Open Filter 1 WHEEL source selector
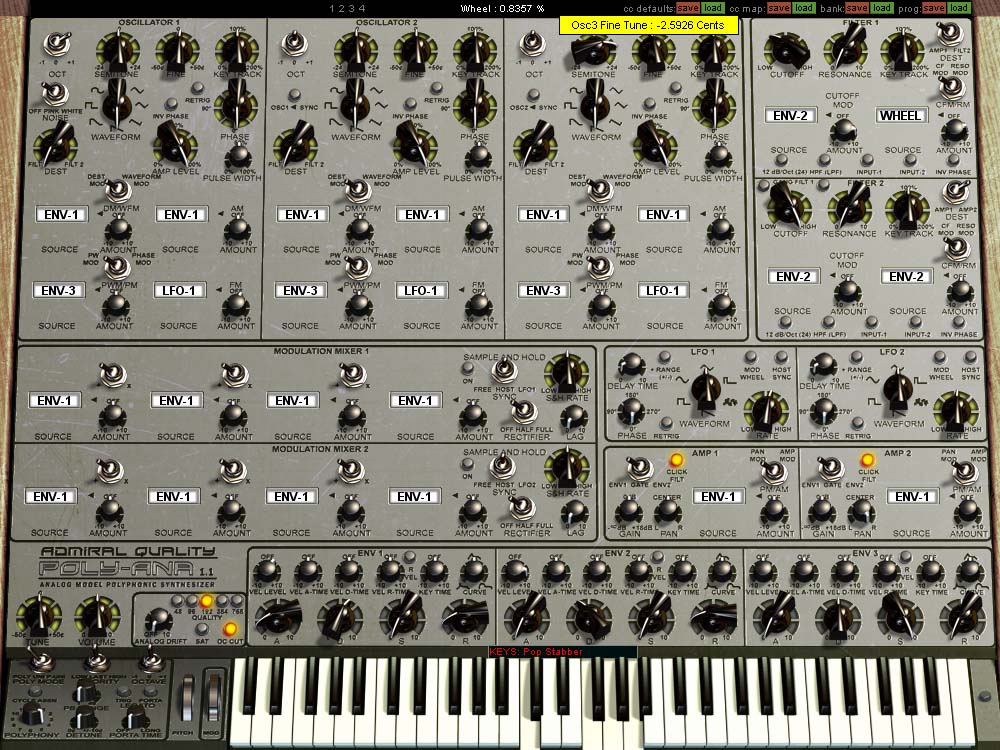Viewport: 1000px width, 750px height. tap(901, 115)
